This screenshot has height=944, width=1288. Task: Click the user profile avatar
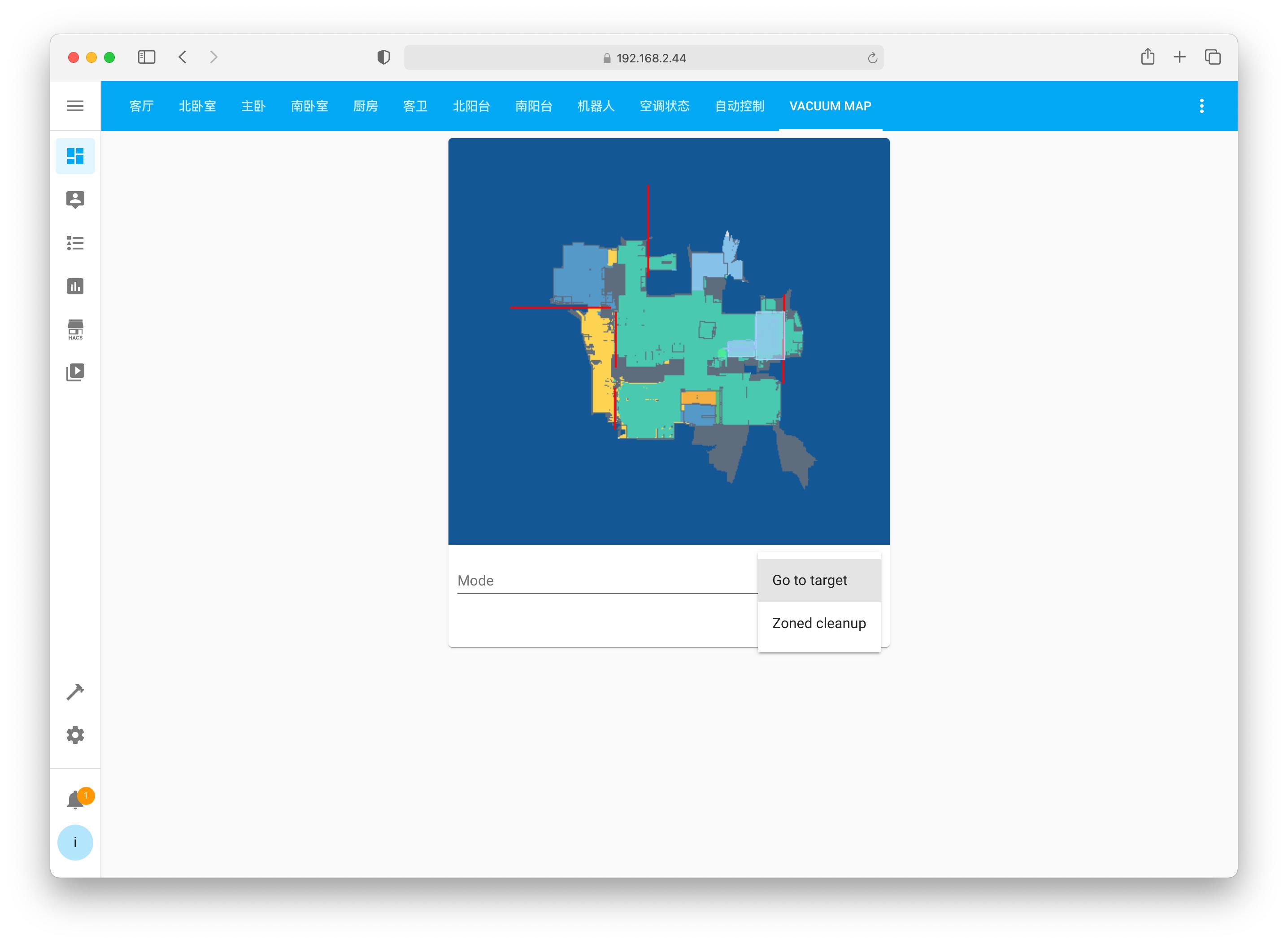pos(75,842)
